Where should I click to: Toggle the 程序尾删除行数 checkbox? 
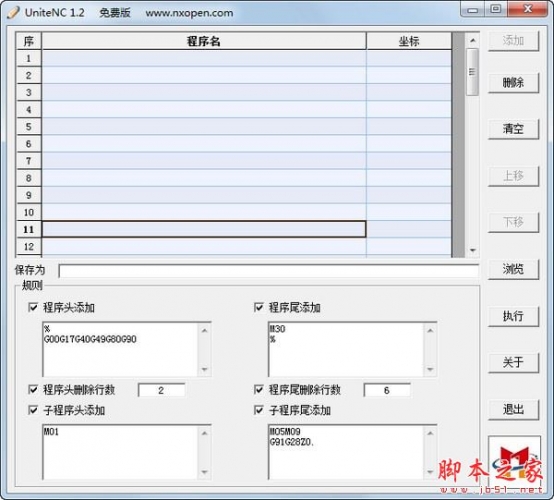tap(259, 389)
